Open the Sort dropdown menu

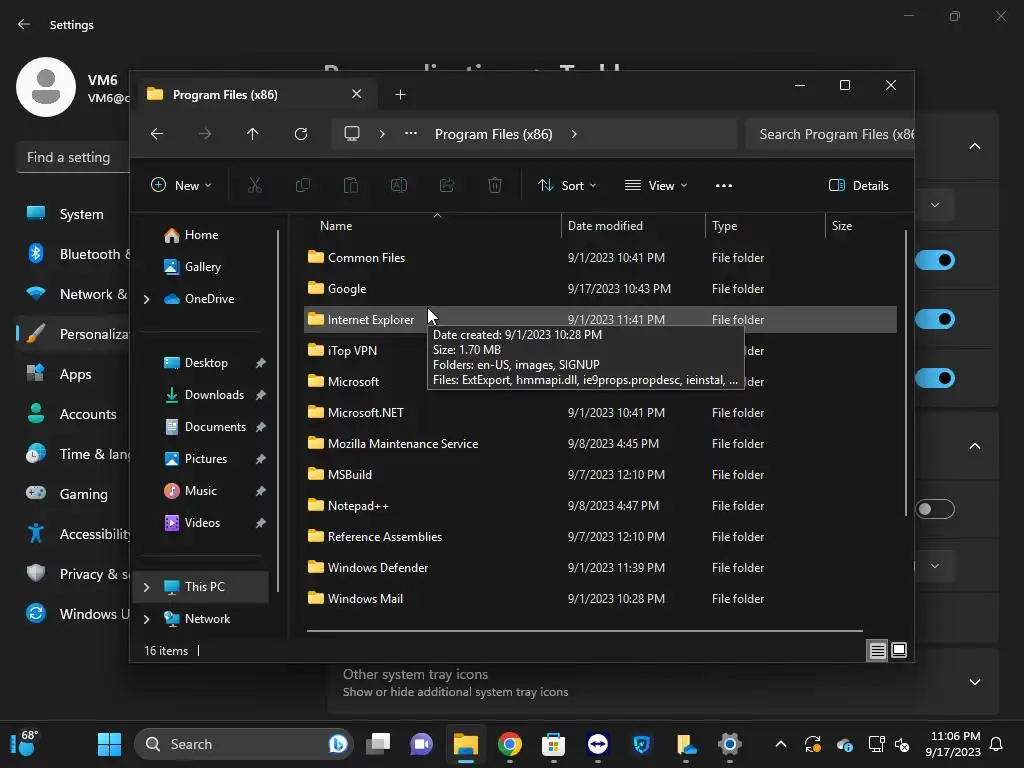tap(566, 185)
